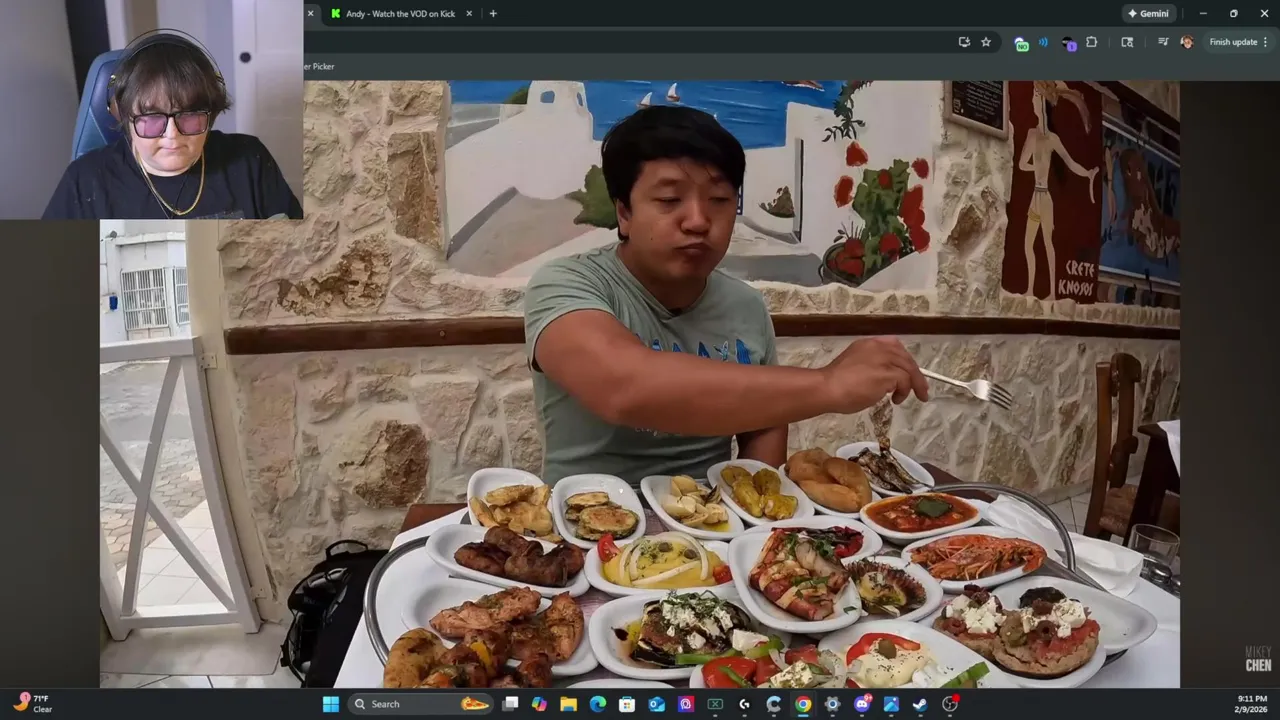Select the 'Andy - Watch the VOD on Kick' tab
The image size is (1280, 720).
[x=401, y=14]
